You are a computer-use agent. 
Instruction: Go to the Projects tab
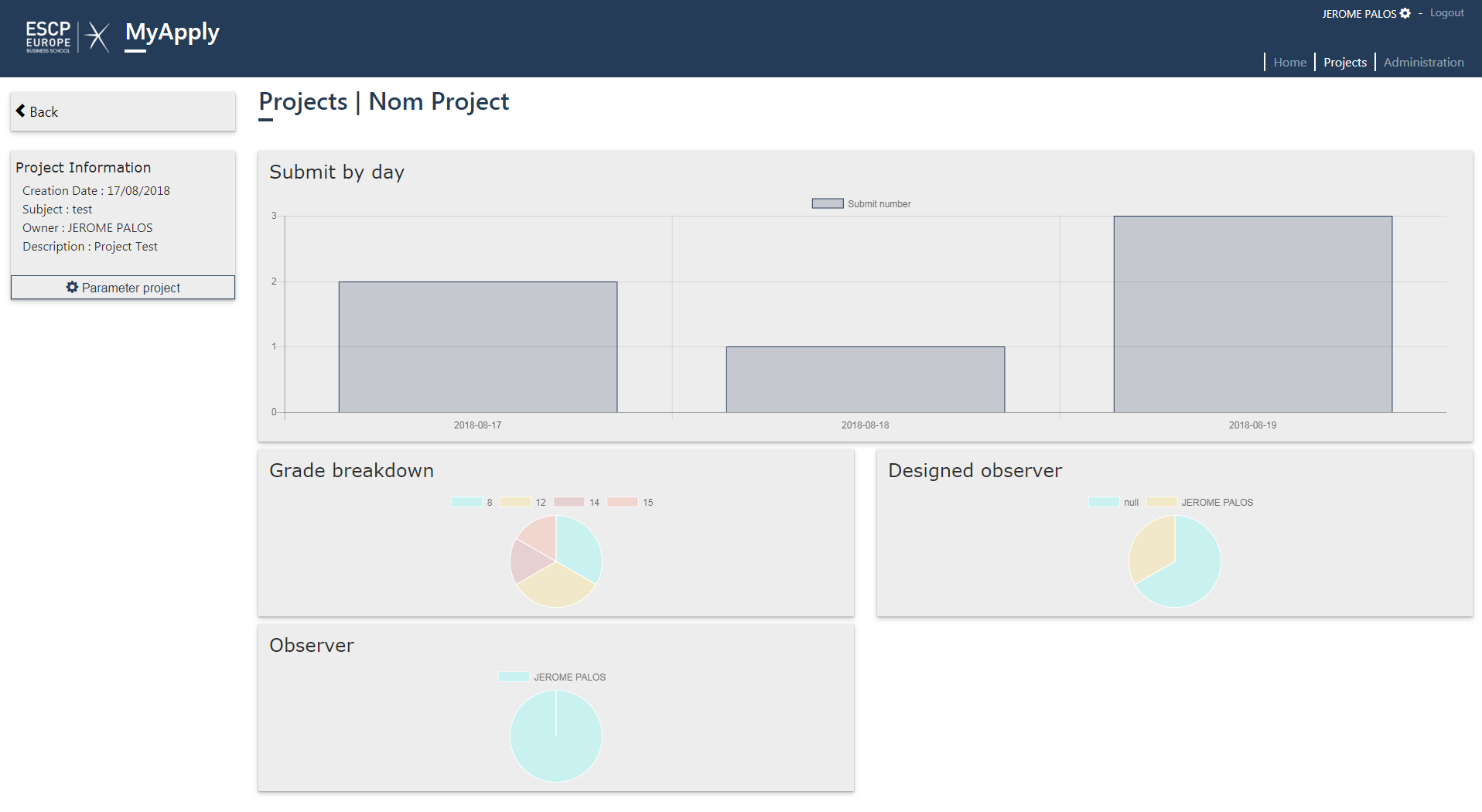(x=1344, y=63)
